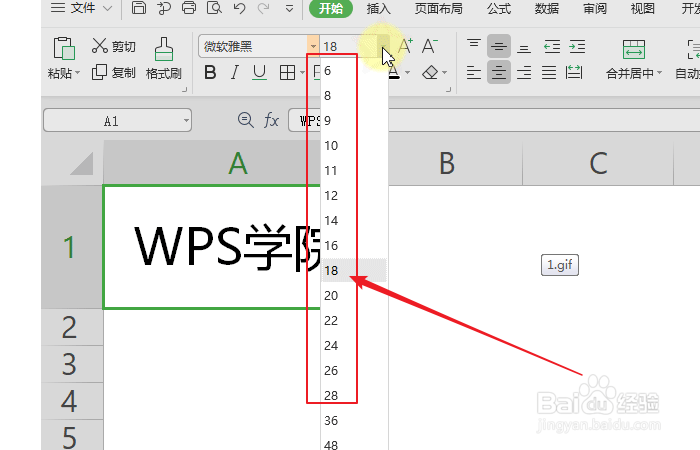
Task: Open the 页面布局 tab
Action: point(438,8)
